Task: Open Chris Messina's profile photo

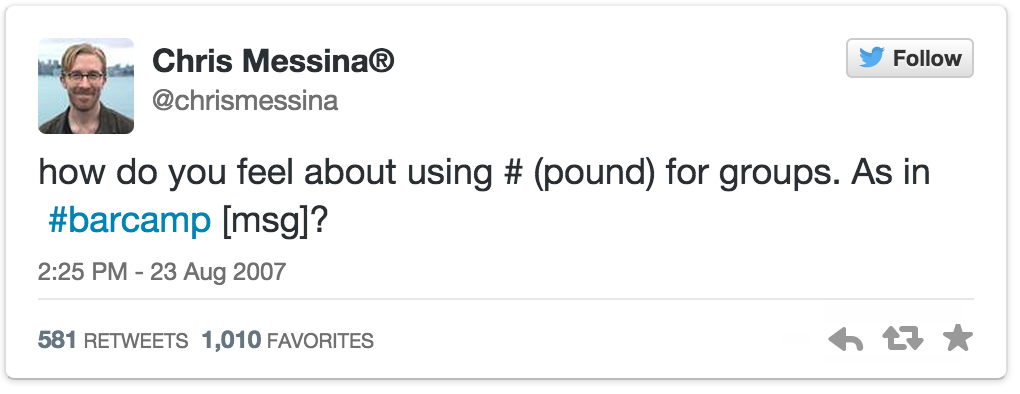Action: 86,86
